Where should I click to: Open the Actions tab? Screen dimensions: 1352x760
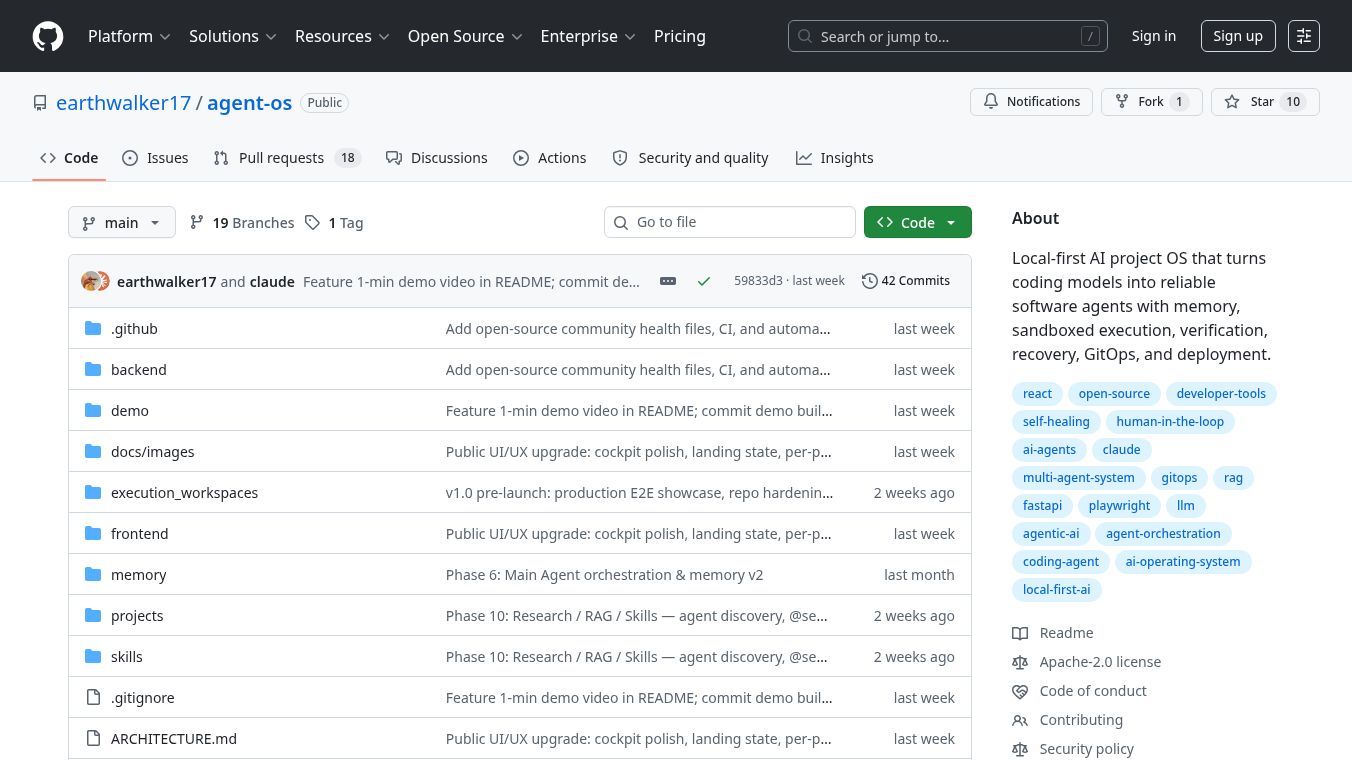[550, 158]
